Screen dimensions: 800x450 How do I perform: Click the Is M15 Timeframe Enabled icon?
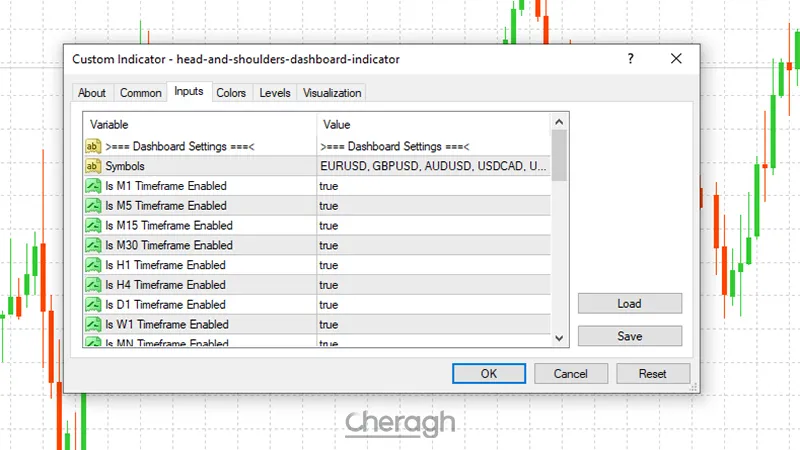pos(93,226)
